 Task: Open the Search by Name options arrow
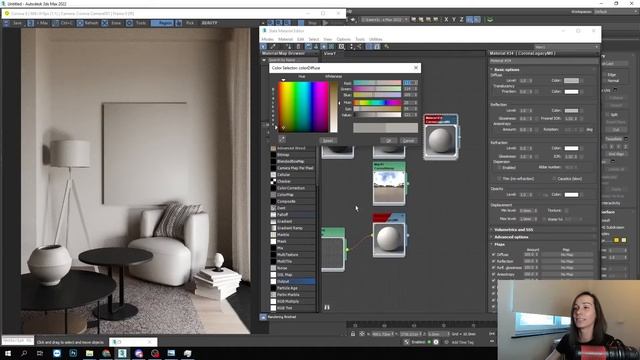tap(264, 60)
